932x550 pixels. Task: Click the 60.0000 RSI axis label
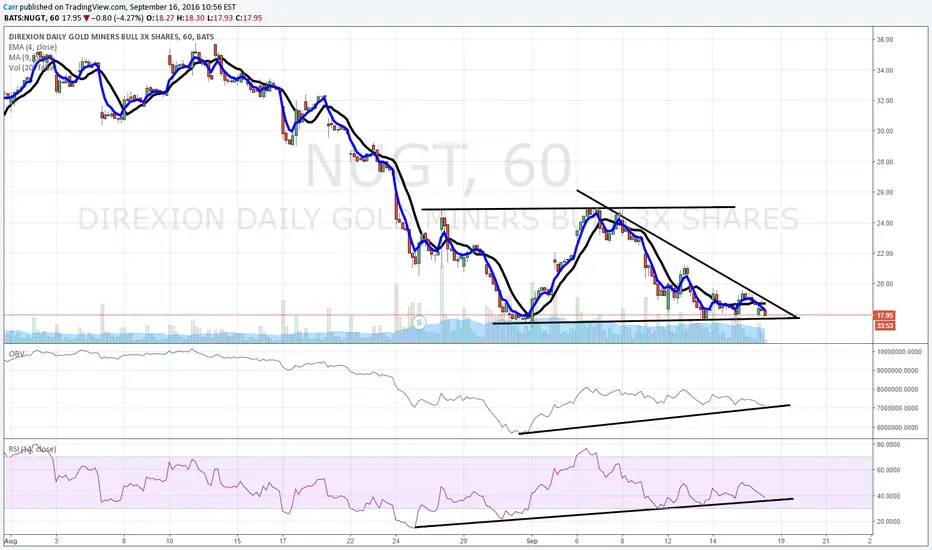click(888, 470)
